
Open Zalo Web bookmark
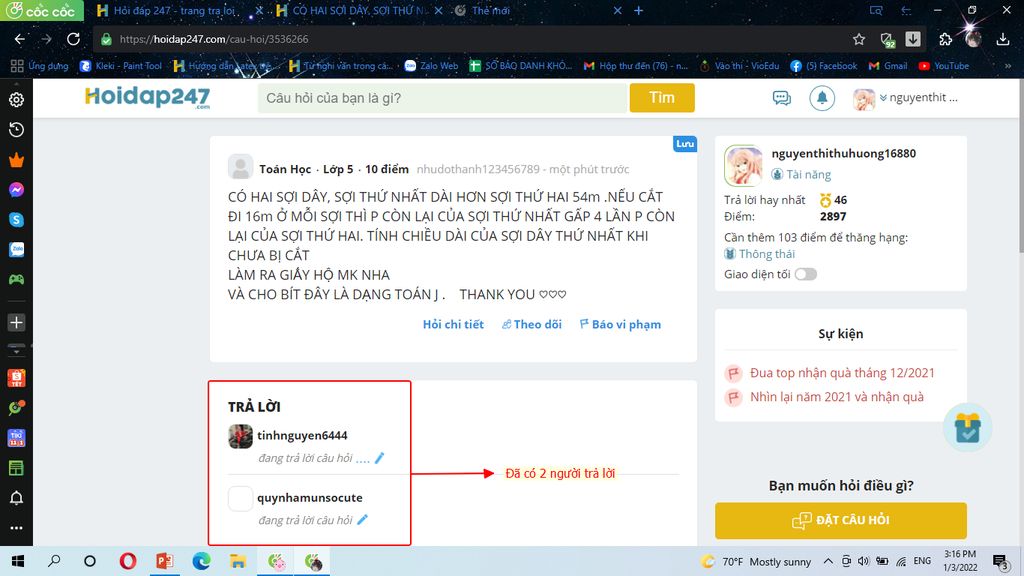[431, 66]
